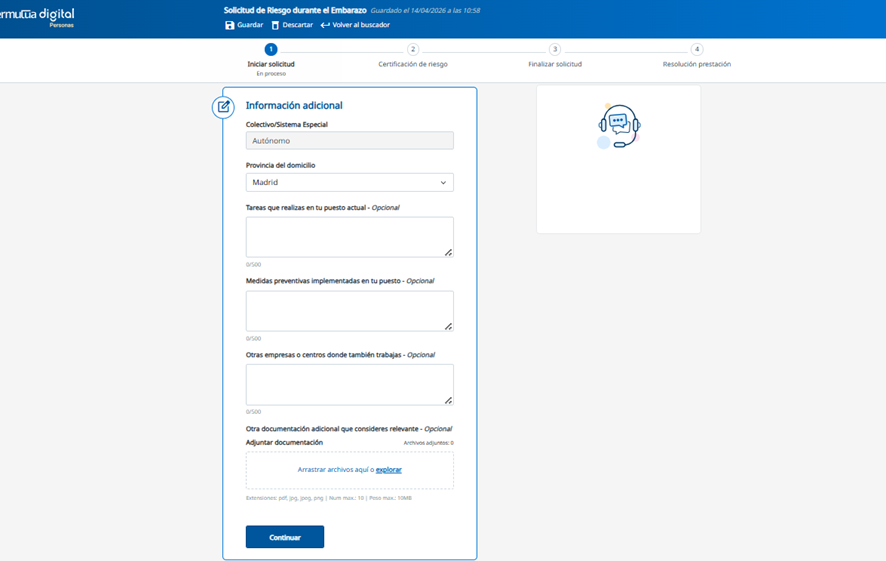Screen dimensions: 886x561
Task: Click resize handle of Otras empresas text area
Action: point(448,400)
